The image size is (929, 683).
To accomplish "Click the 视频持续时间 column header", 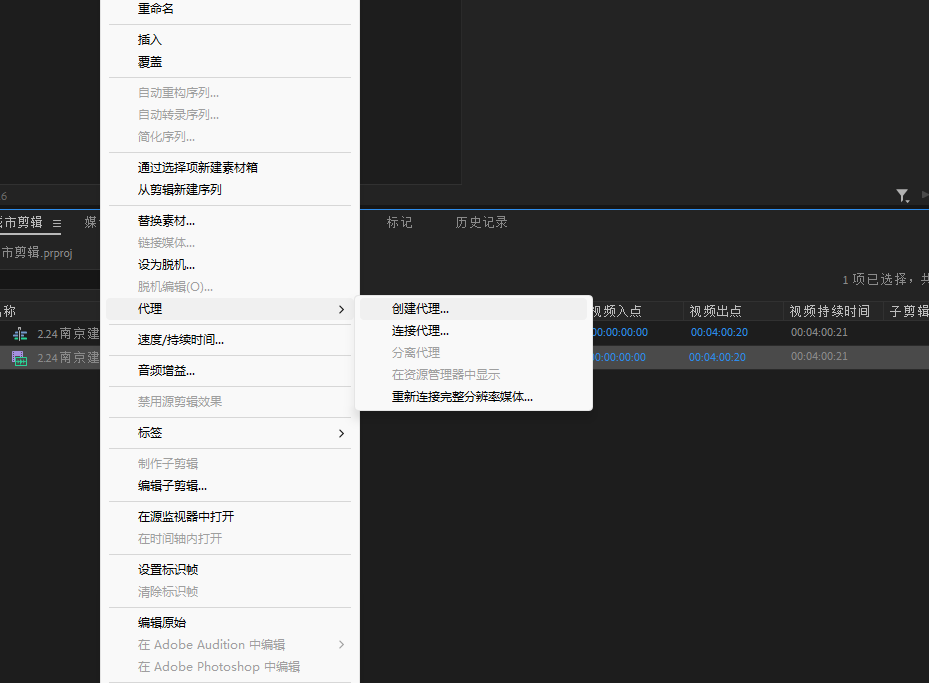I will [x=829, y=311].
